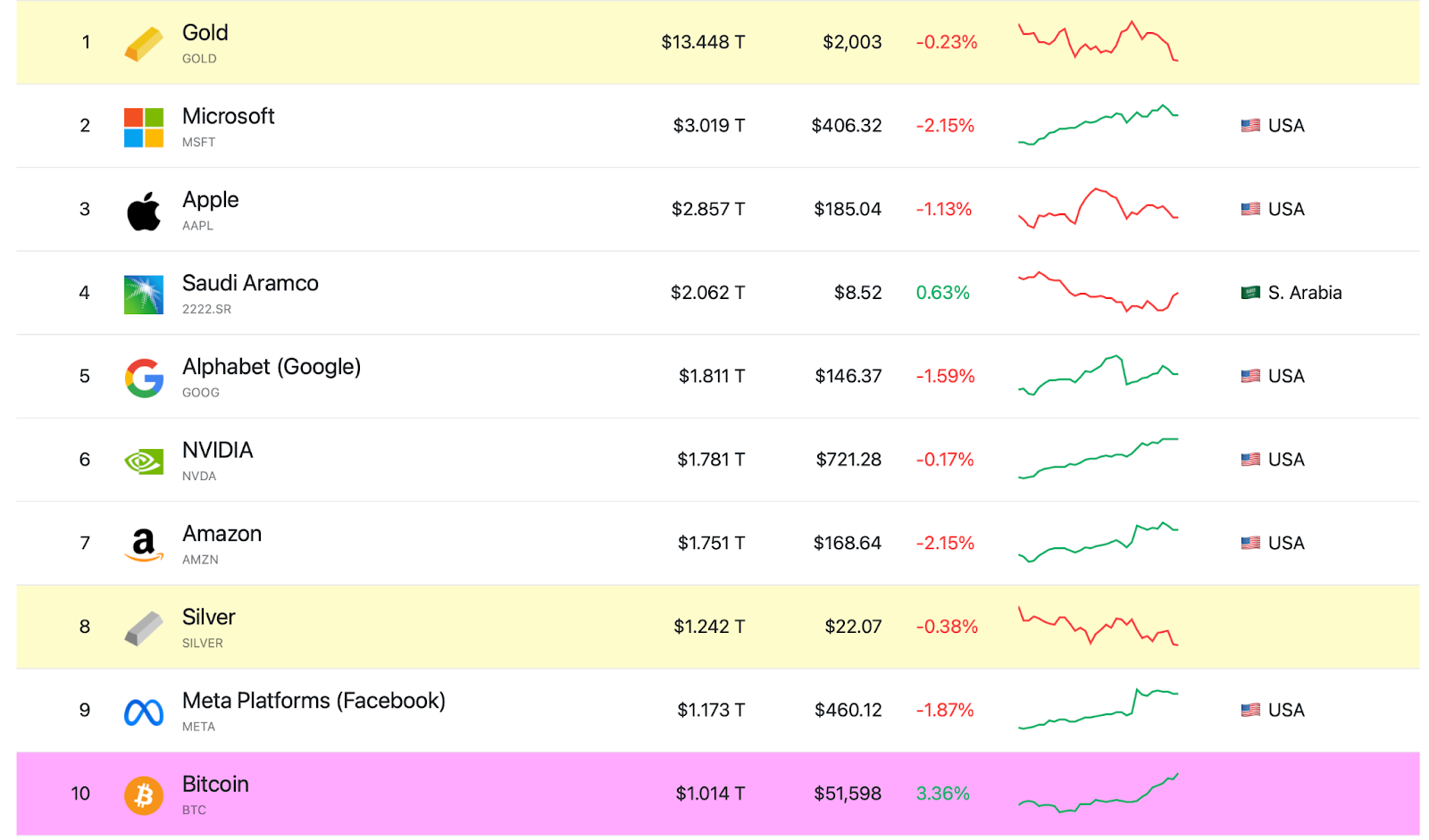Viewport: 1429px width, 840px height.
Task: Click the orange Bitcoin coin icon
Action: (143, 795)
